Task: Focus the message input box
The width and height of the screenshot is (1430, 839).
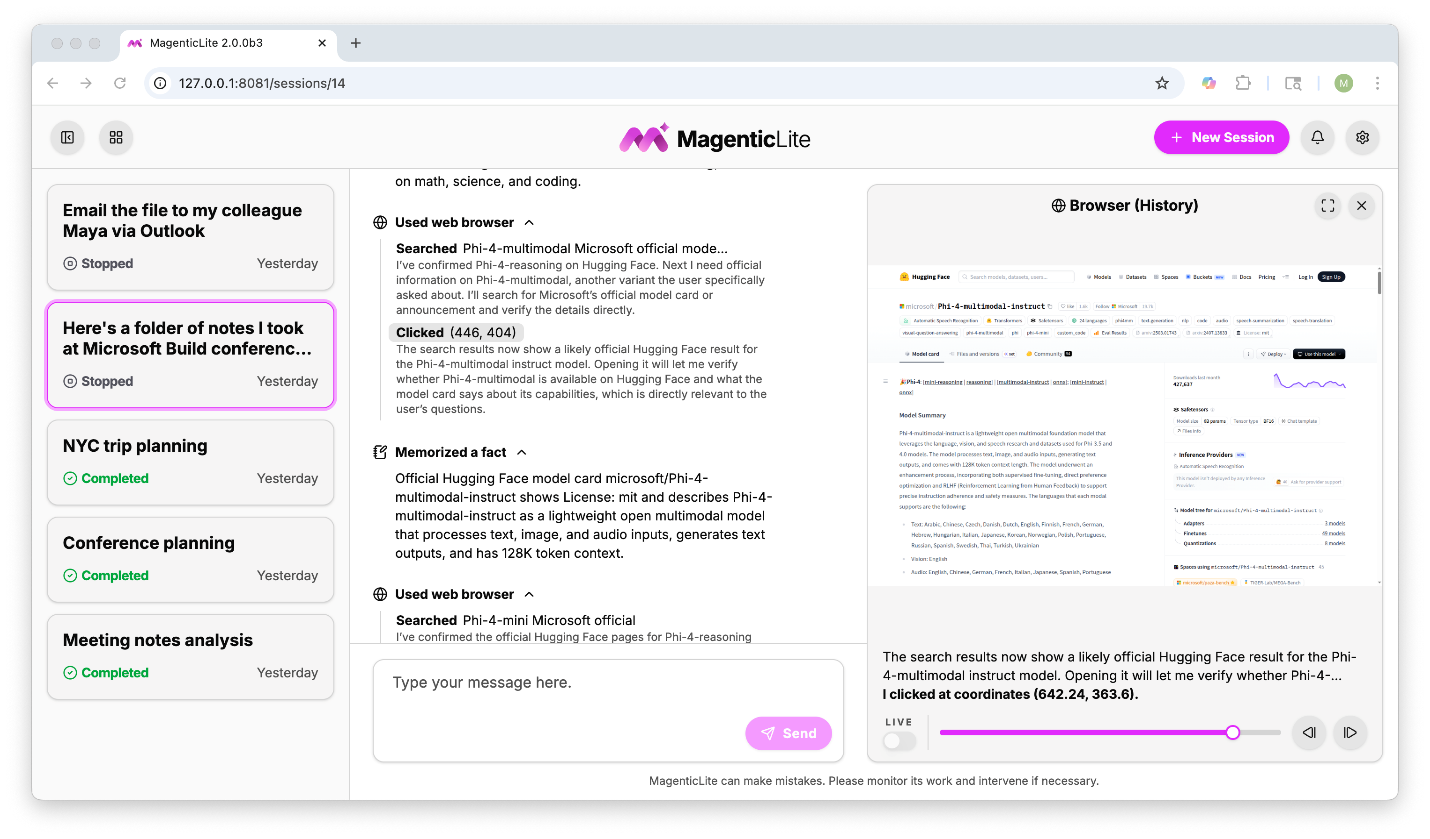Action: [x=608, y=710]
